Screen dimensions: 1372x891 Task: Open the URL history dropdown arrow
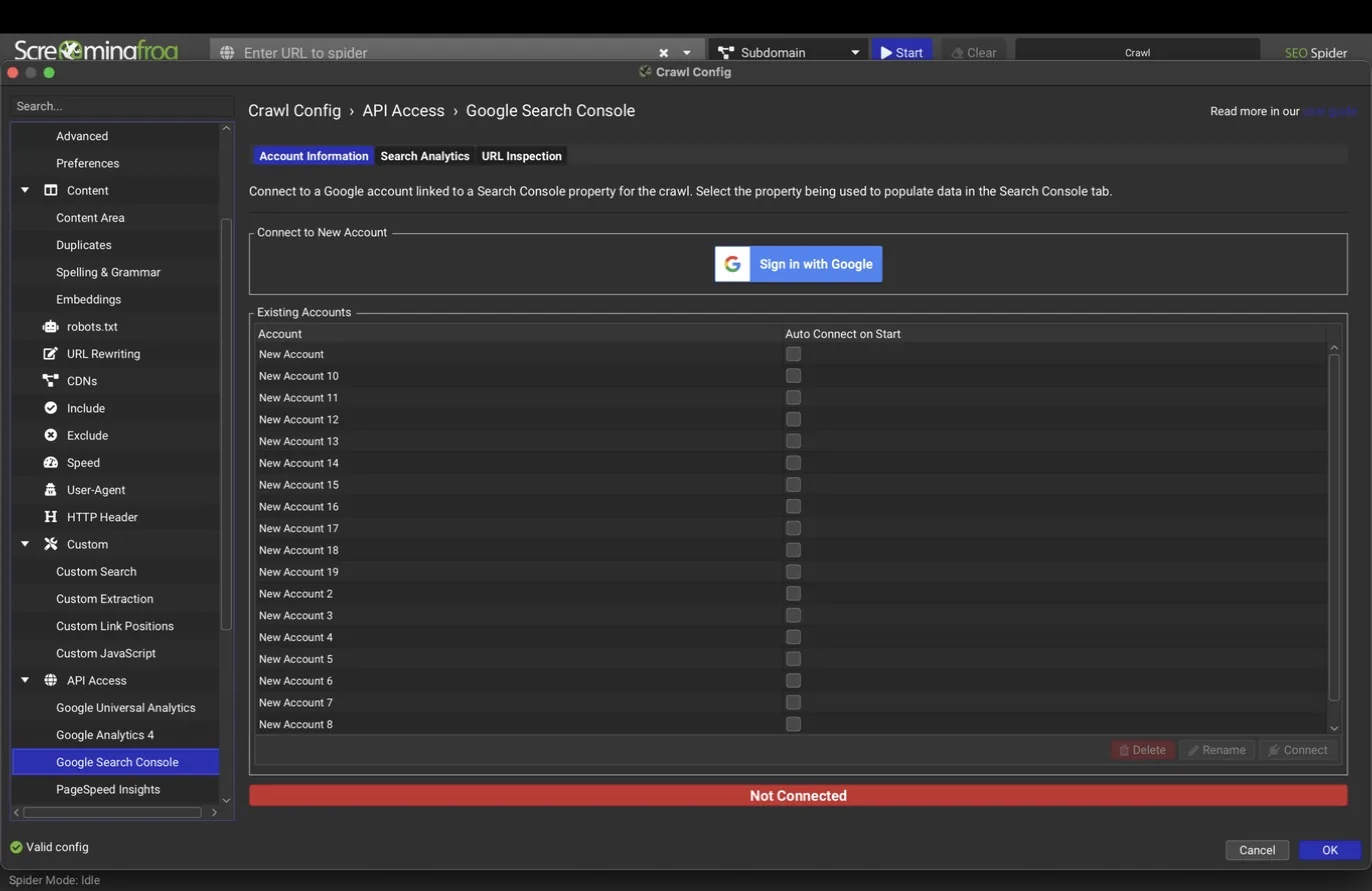coord(687,53)
